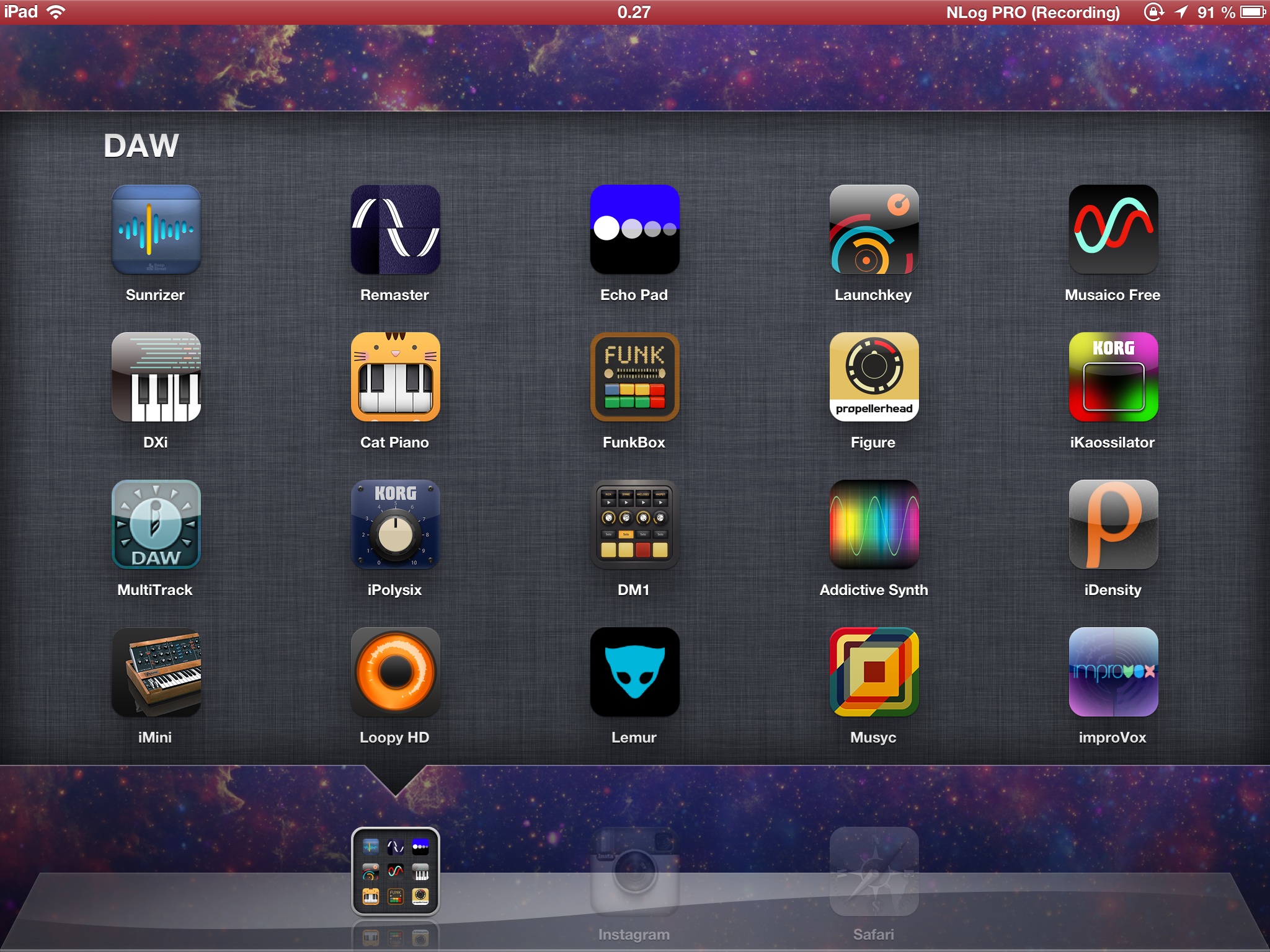Launch the Musyc app
1270x952 pixels.
[874, 672]
